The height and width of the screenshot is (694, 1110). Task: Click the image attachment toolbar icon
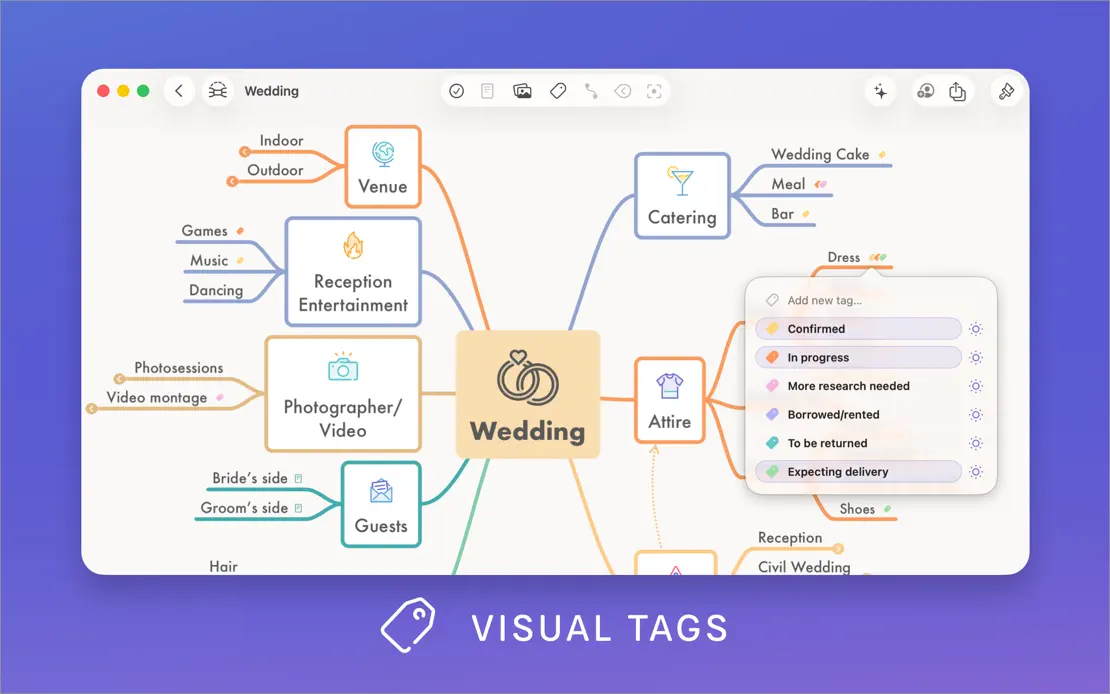coord(522,91)
